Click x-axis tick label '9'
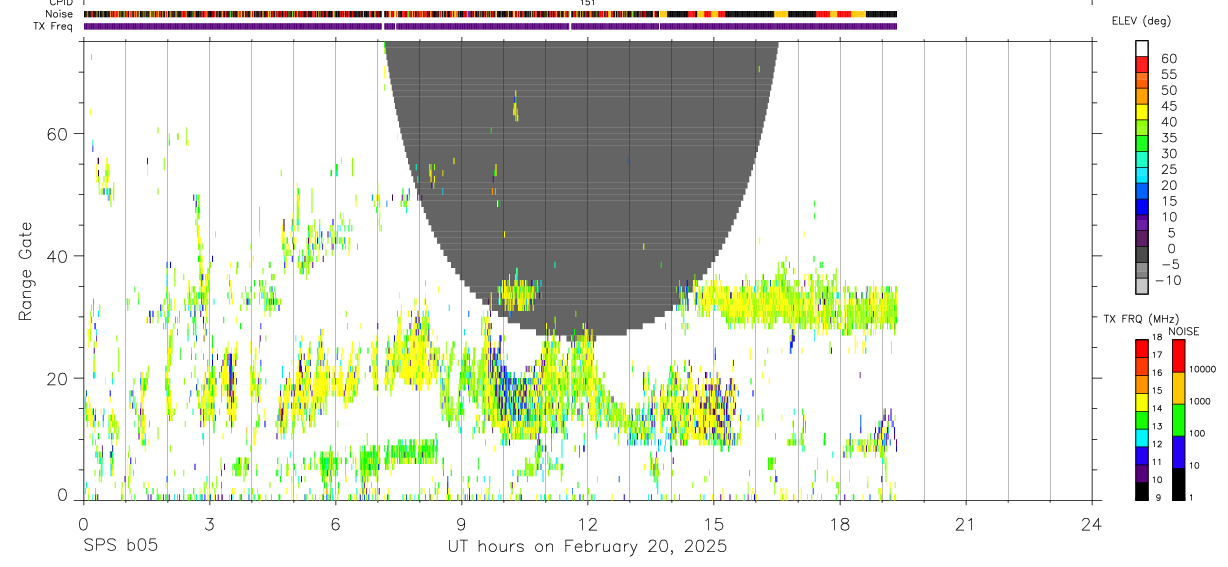The image size is (1228, 567). (462, 523)
